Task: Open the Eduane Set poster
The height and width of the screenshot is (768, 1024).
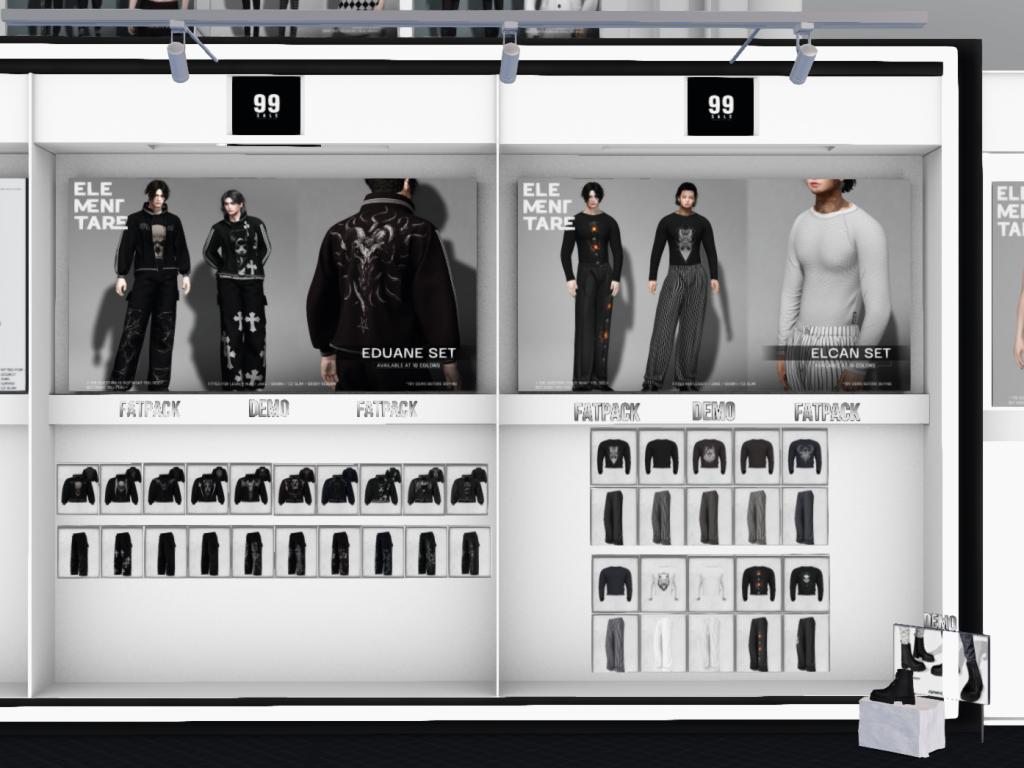Action: pos(272,286)
